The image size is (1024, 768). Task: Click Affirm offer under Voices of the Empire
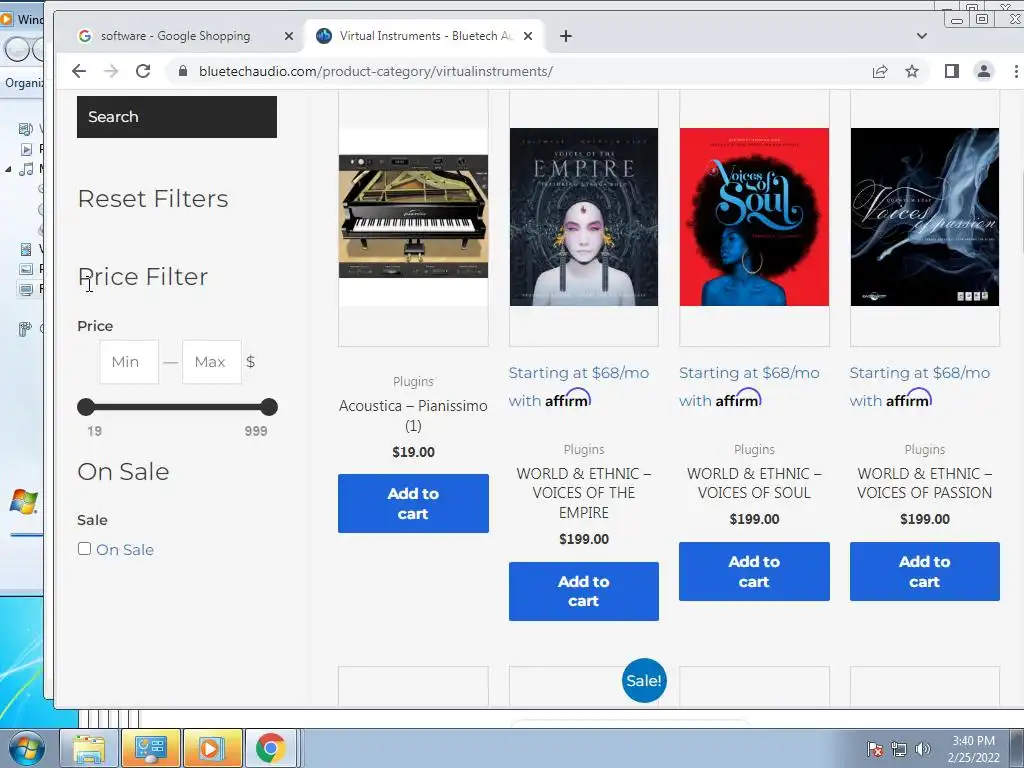pyautogui.click(x=579, y=387)
